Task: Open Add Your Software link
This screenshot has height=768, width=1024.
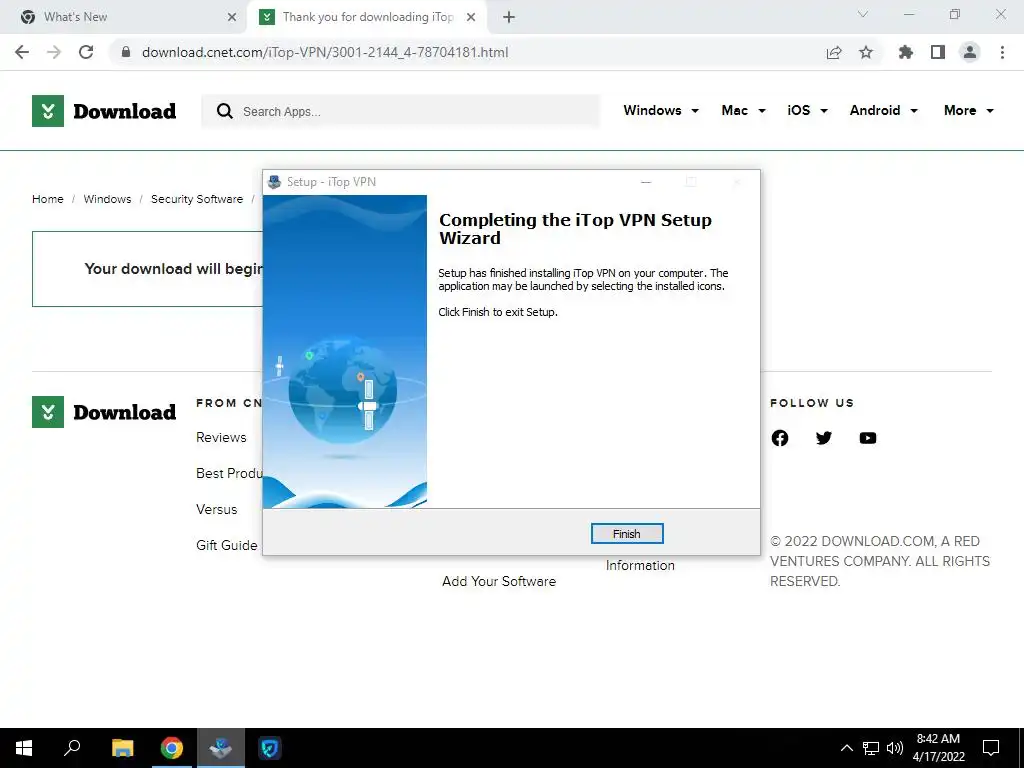Action: [499, 581]
